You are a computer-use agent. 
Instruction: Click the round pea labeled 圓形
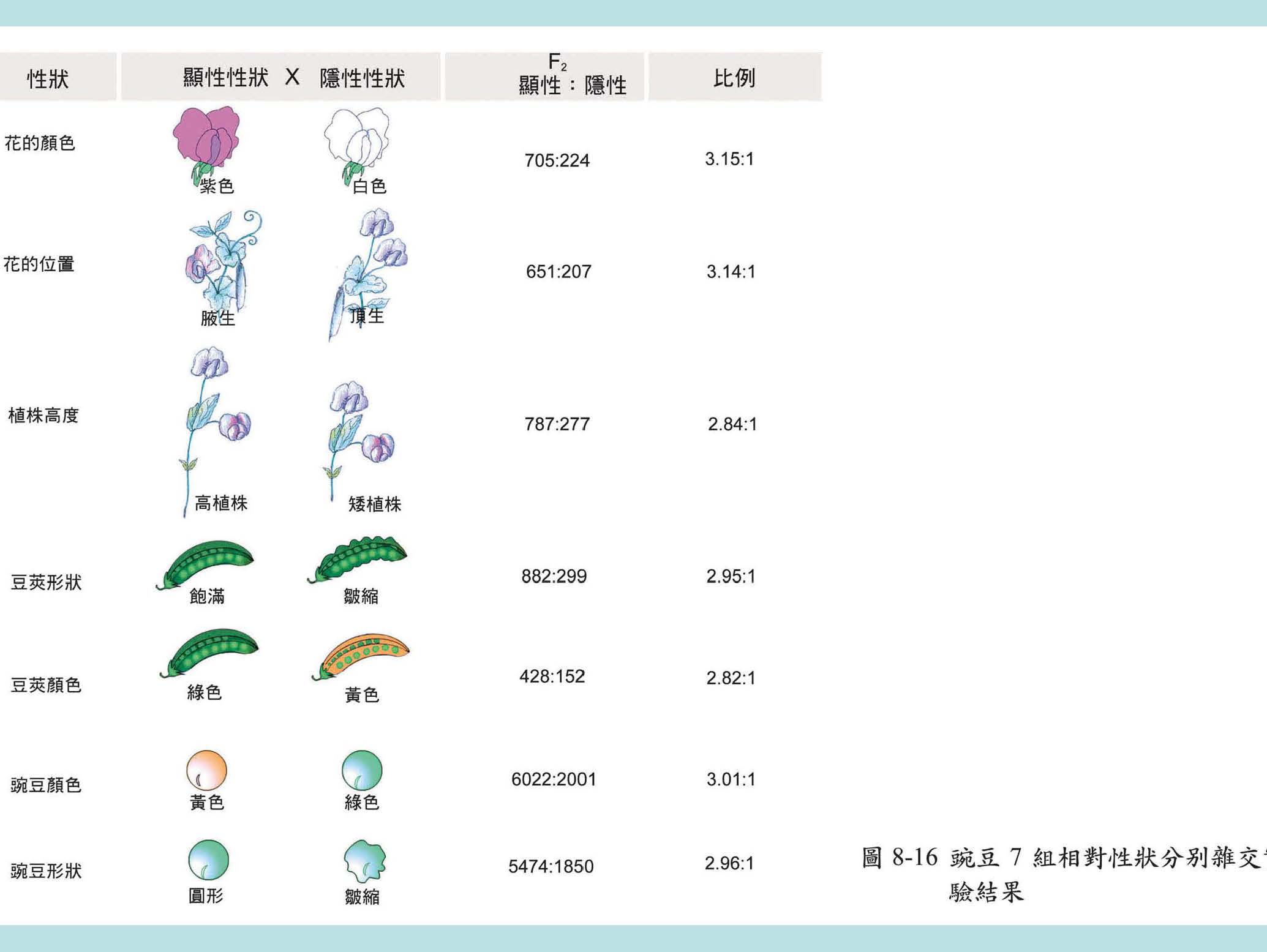pos(208,860)
